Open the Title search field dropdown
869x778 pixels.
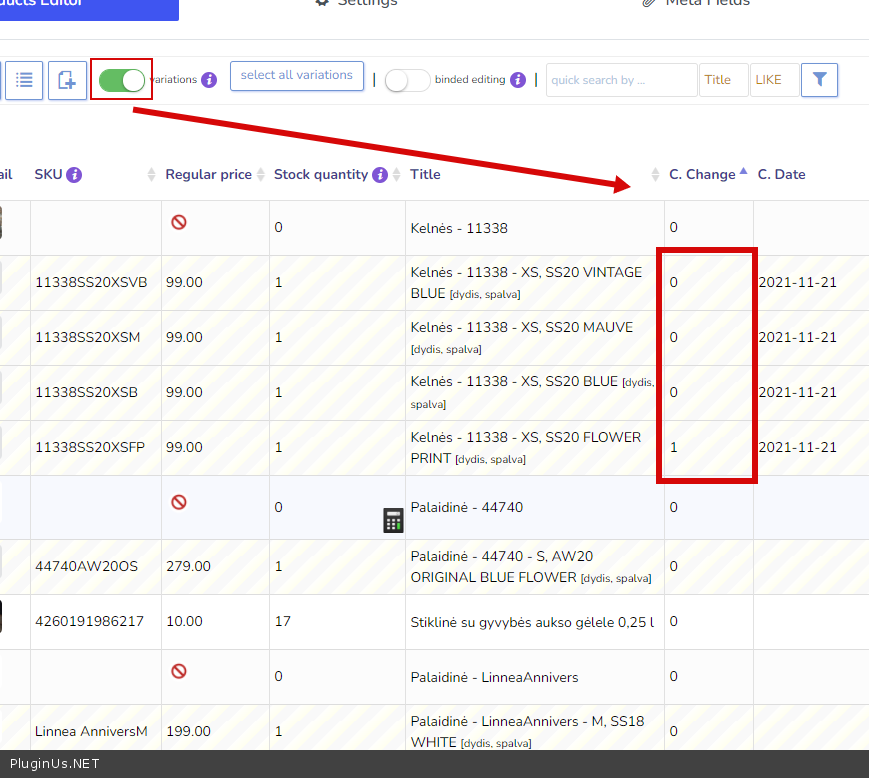point(722,80)
